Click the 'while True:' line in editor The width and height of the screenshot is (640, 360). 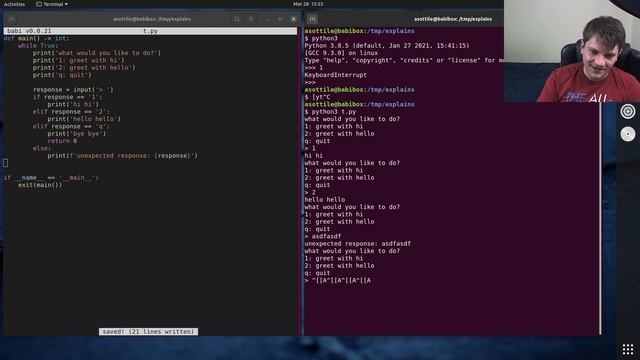point(38,46)
